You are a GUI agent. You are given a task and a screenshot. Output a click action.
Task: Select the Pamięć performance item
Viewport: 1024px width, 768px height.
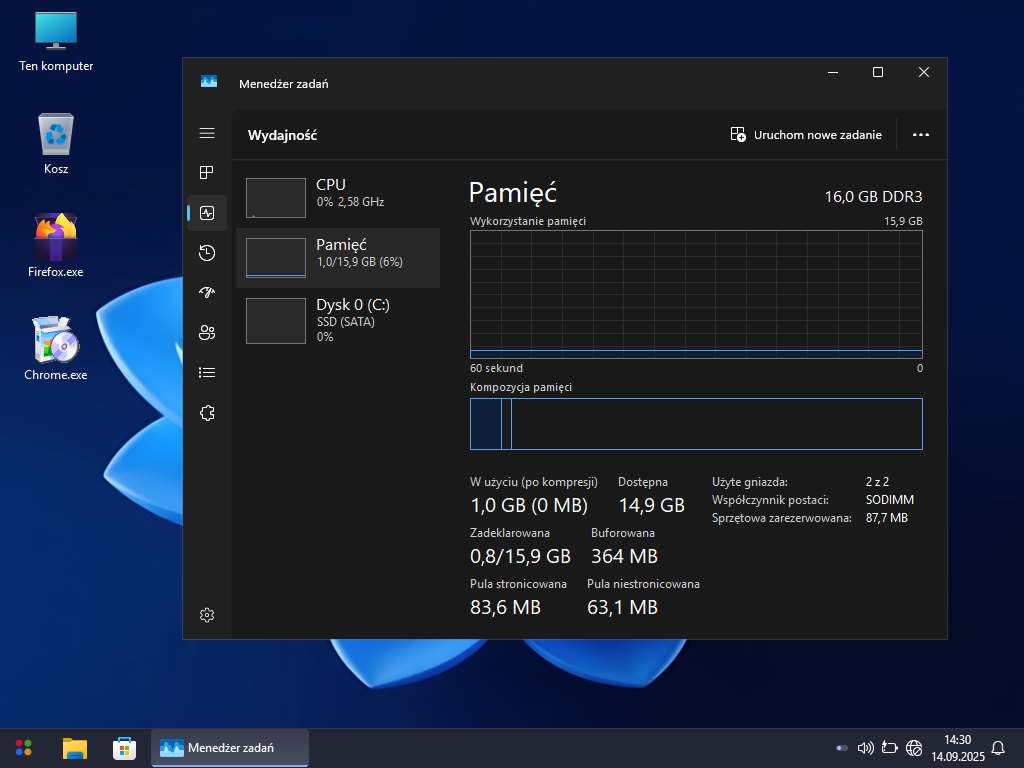tap(338, 257)
